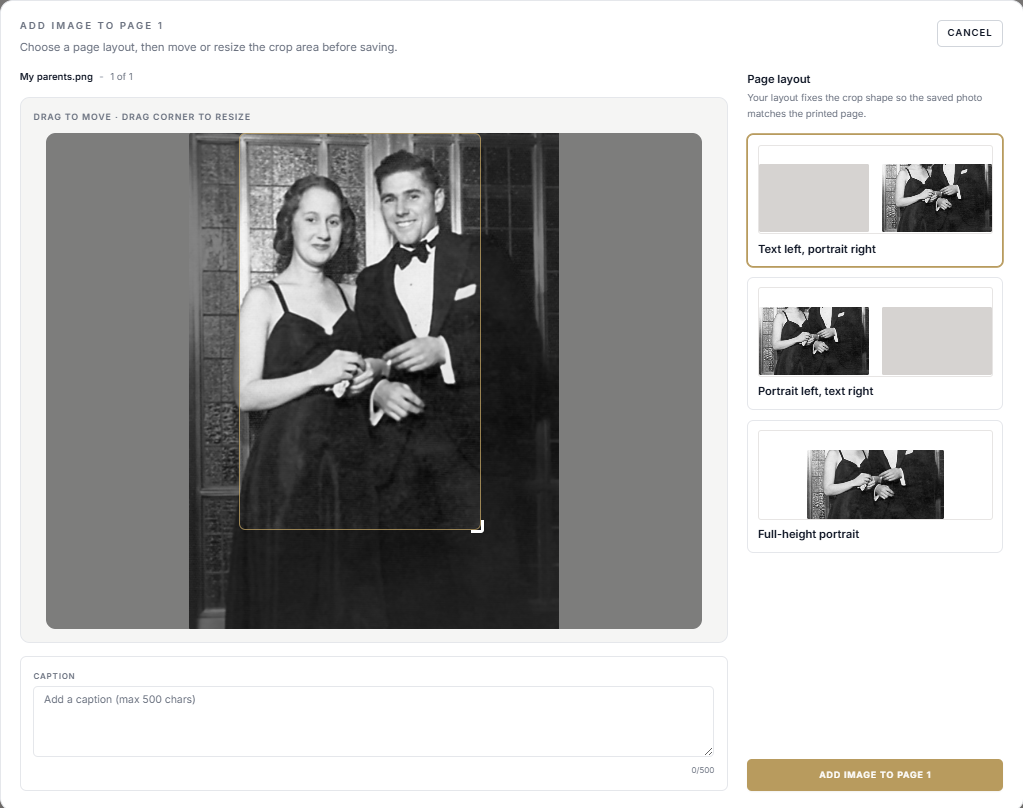Click the Text left layout preview photo
Viewport: 1023px width, 808px height.
pyautogui.click(x=937, y=198)
